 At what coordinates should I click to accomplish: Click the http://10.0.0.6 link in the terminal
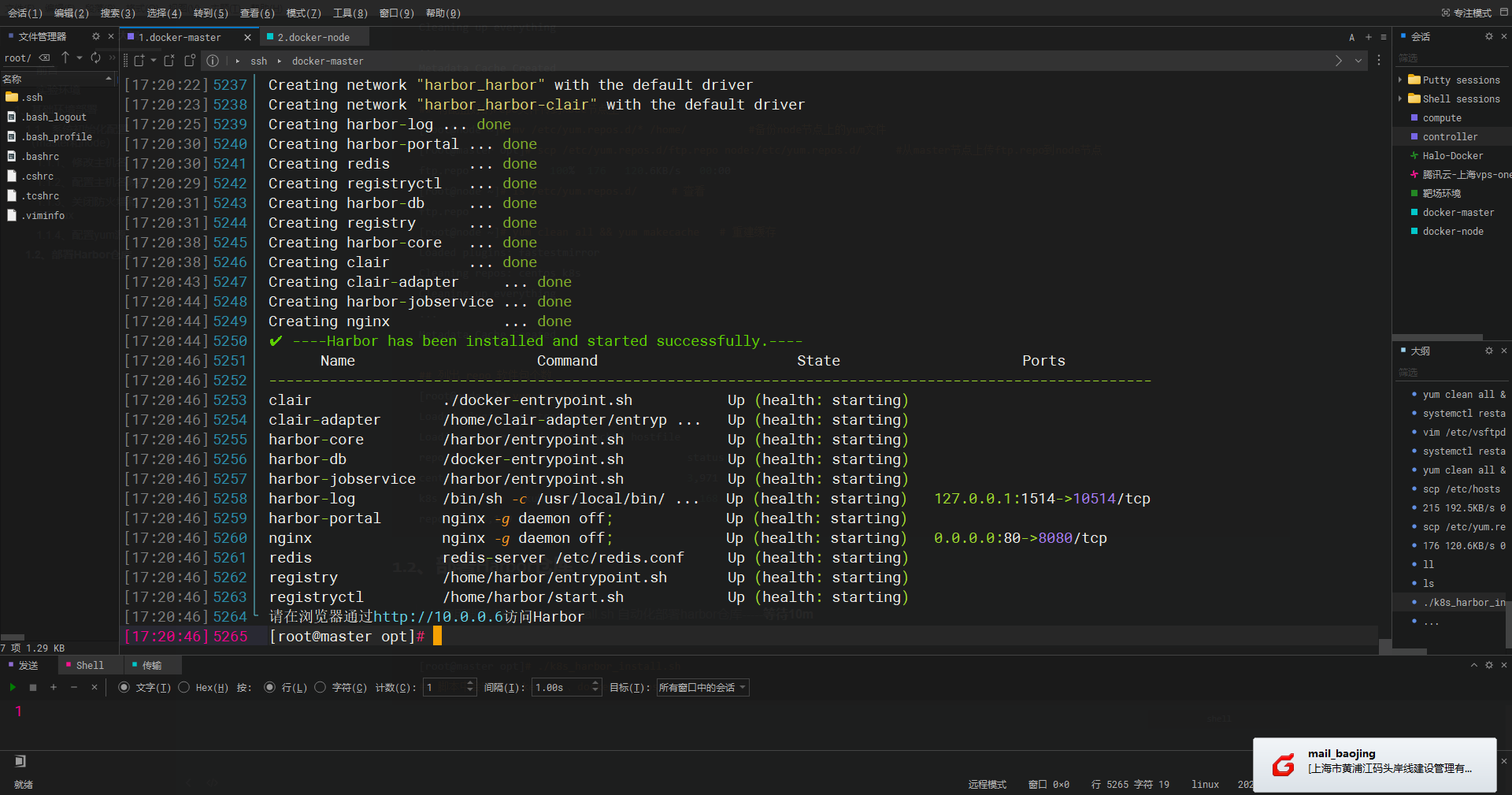[x=439, y=617]
